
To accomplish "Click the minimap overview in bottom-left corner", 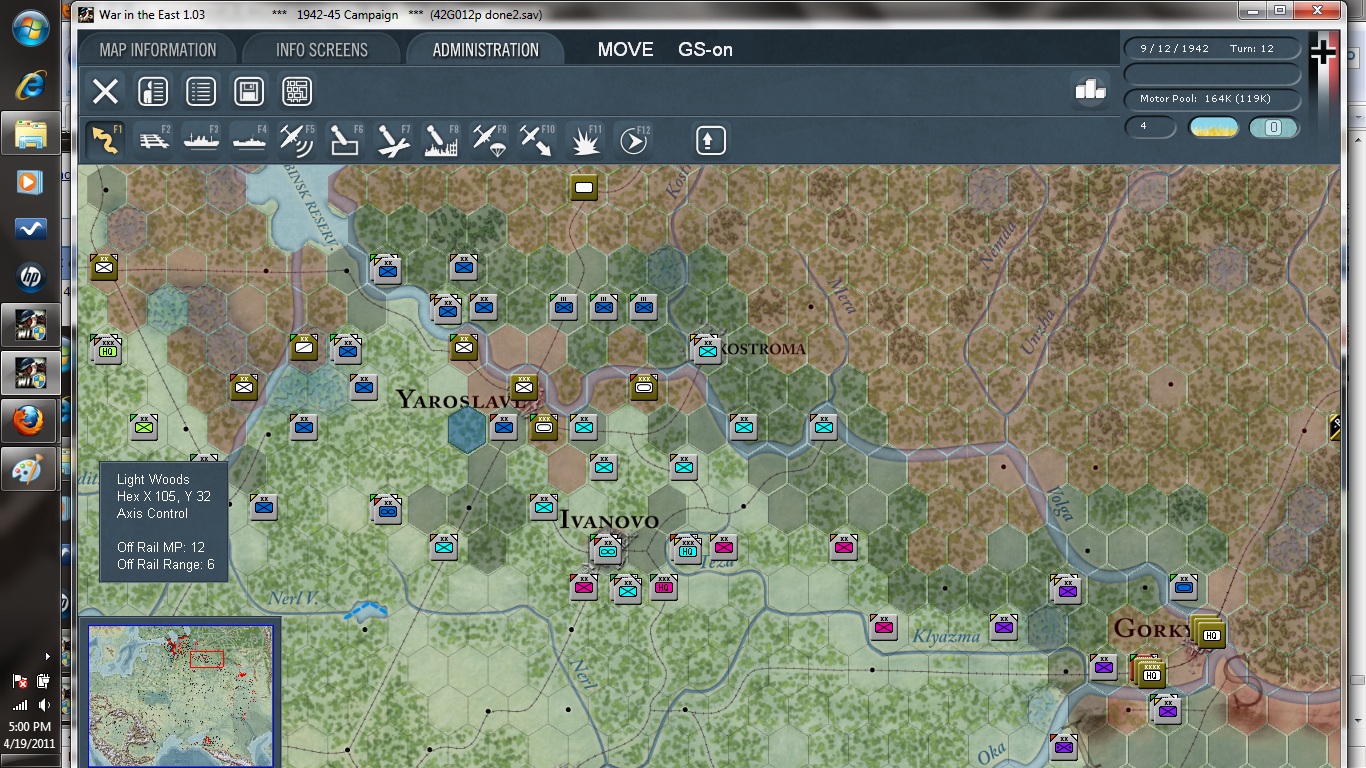I will point(181,694).
